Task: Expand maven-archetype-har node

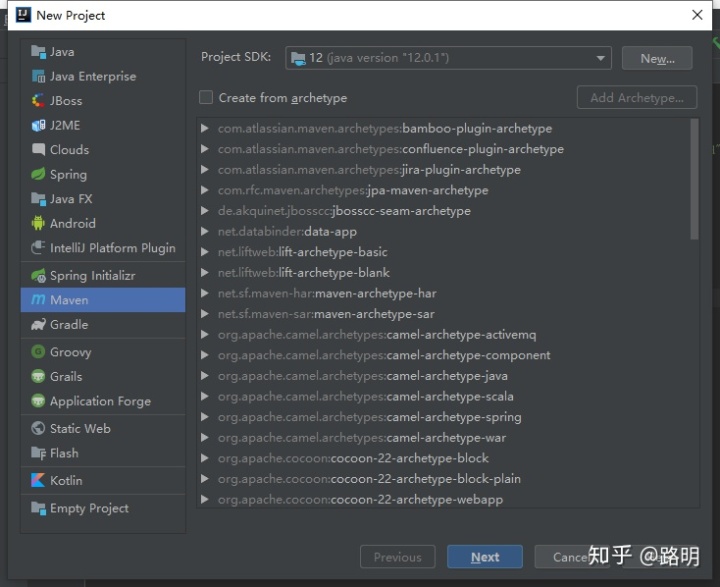Action: tap(205, 293)
